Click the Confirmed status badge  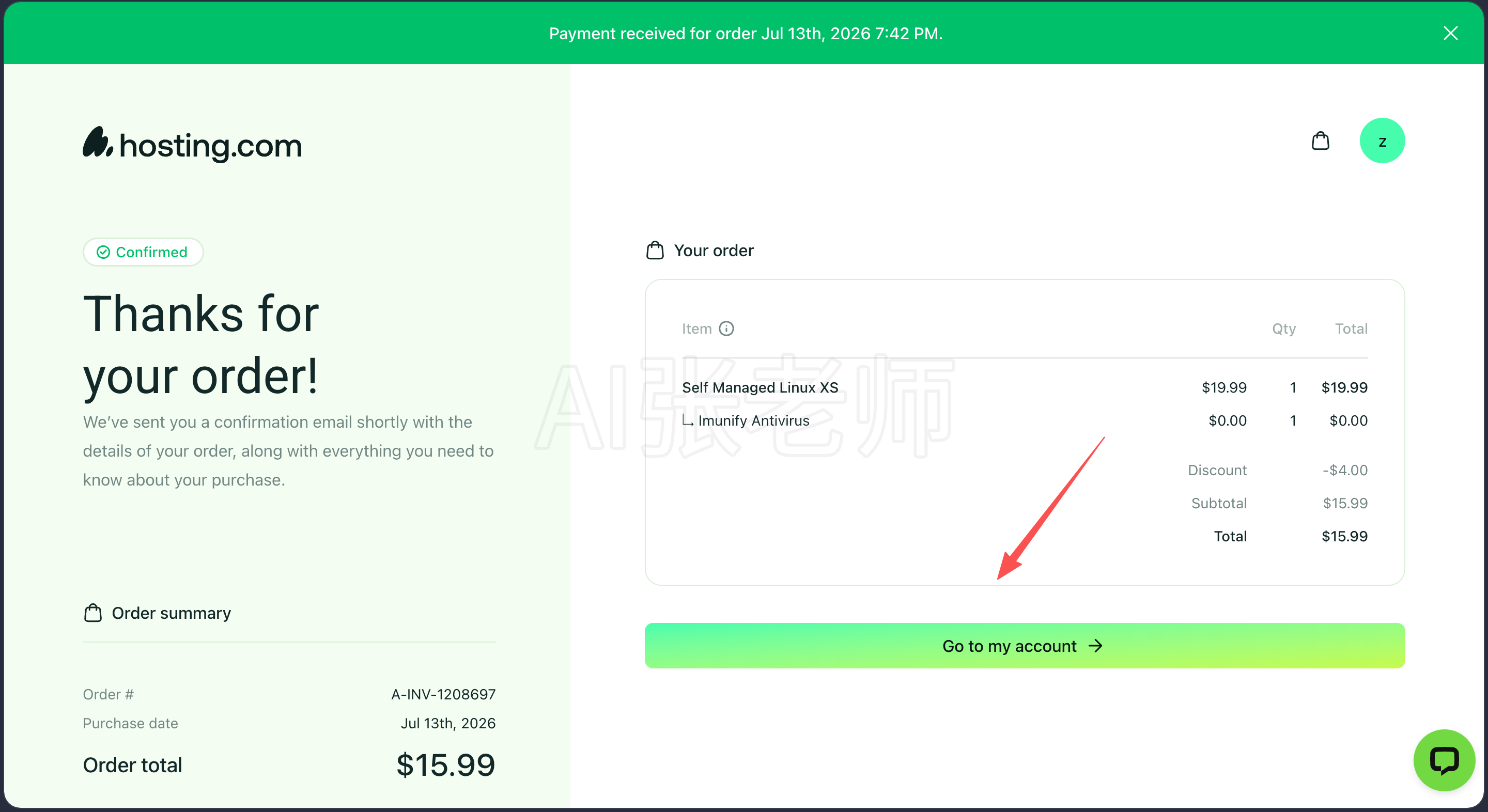click(143, 252)
